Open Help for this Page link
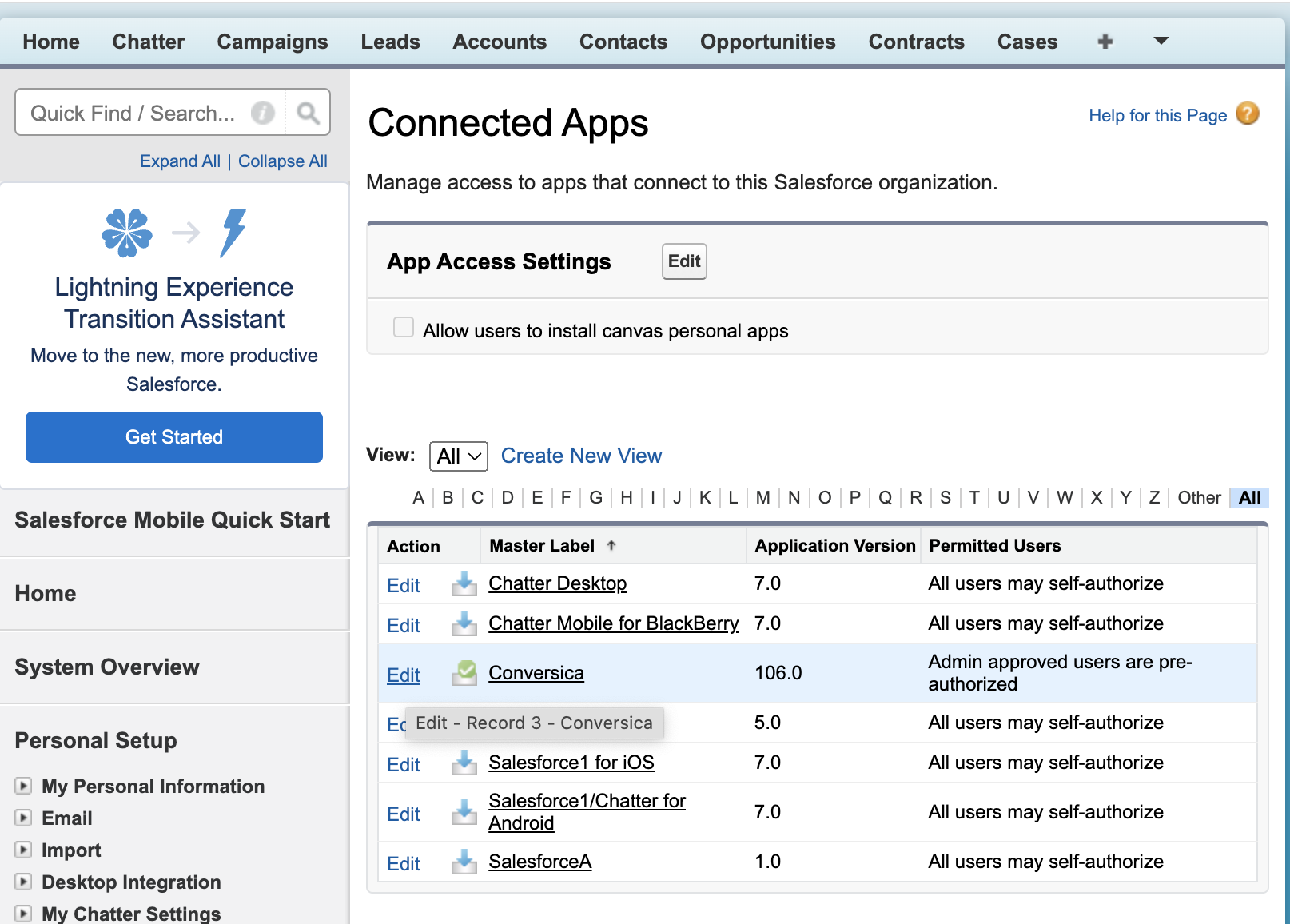This screenshot has height=924, width=1290. tap(1157, 116)
